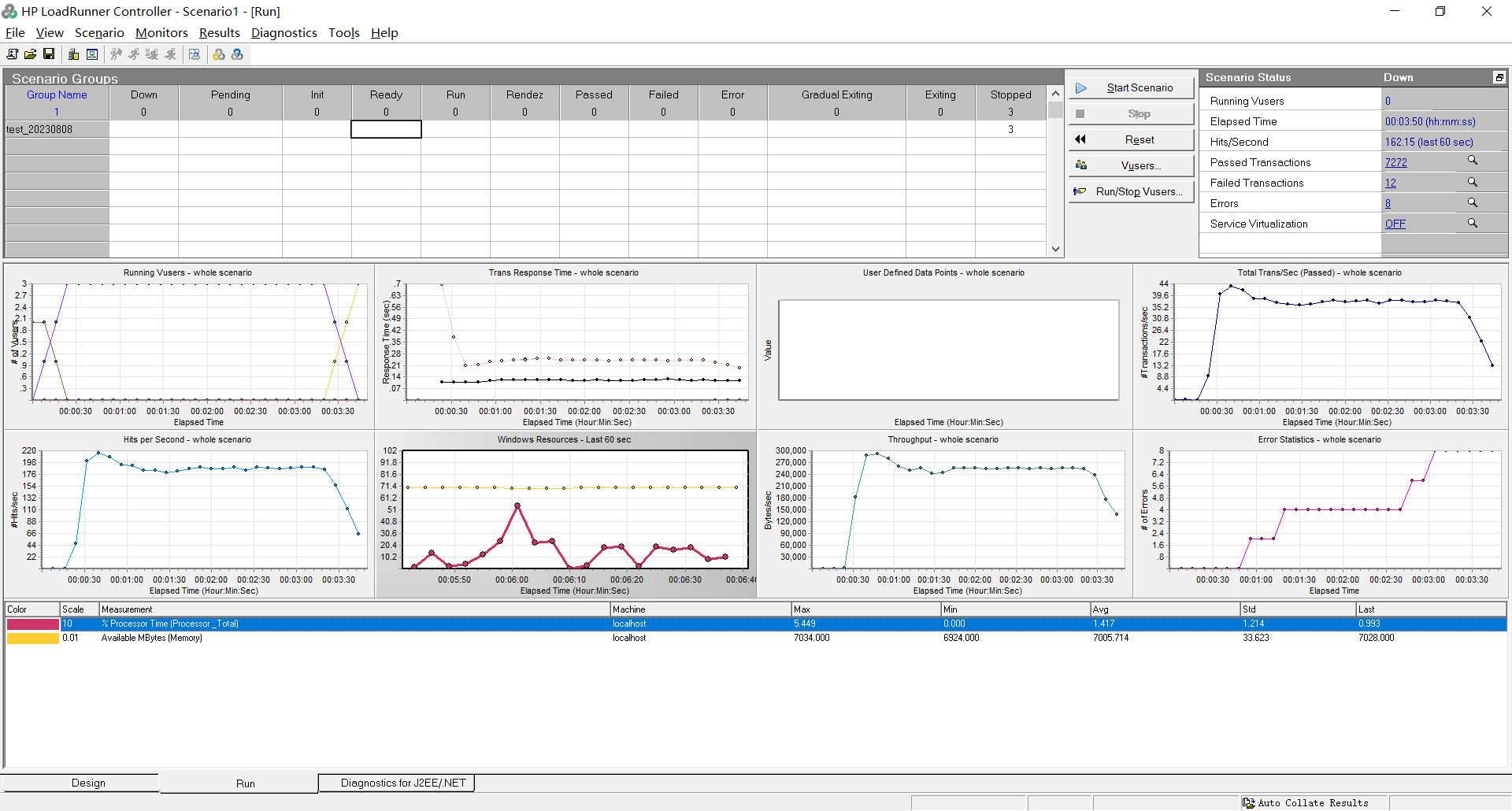Click magnifier icon next to Service Virtualization
The width and height of the screenshot is (1512, 811).
(x=1472, y=223)
